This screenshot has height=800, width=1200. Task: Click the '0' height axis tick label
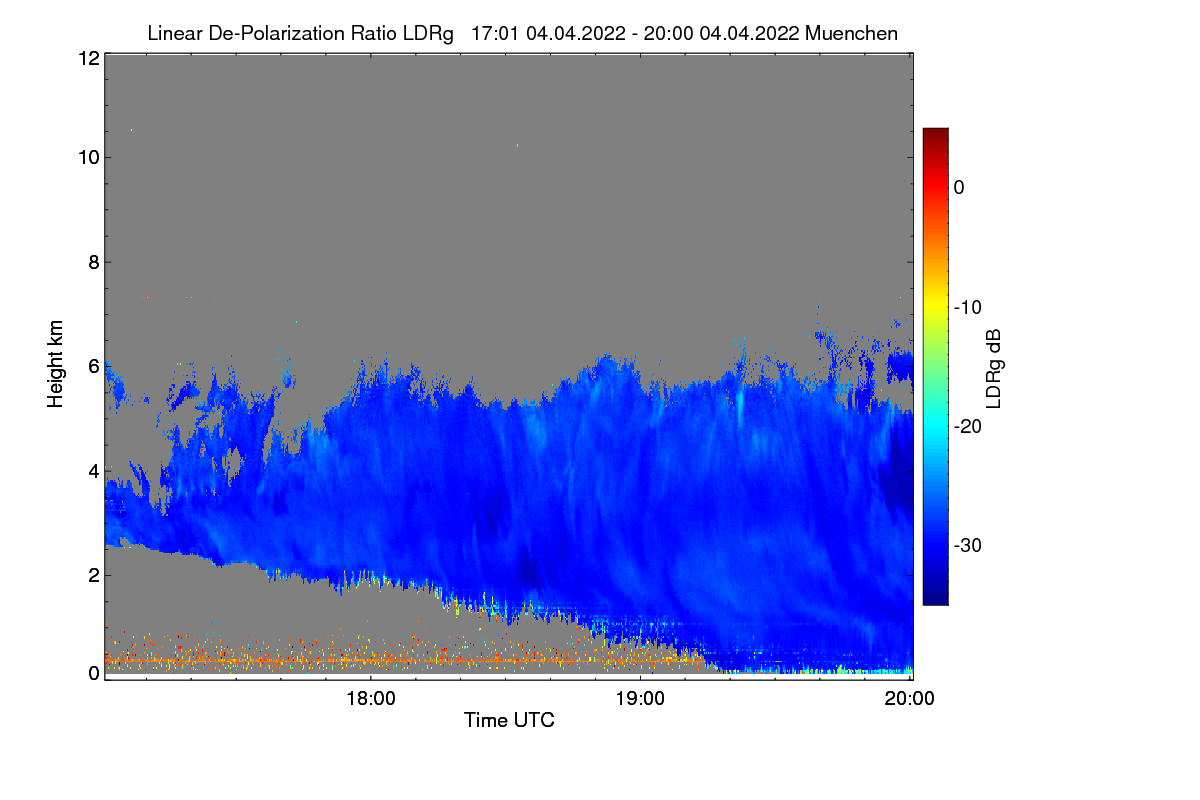(93, 673)
